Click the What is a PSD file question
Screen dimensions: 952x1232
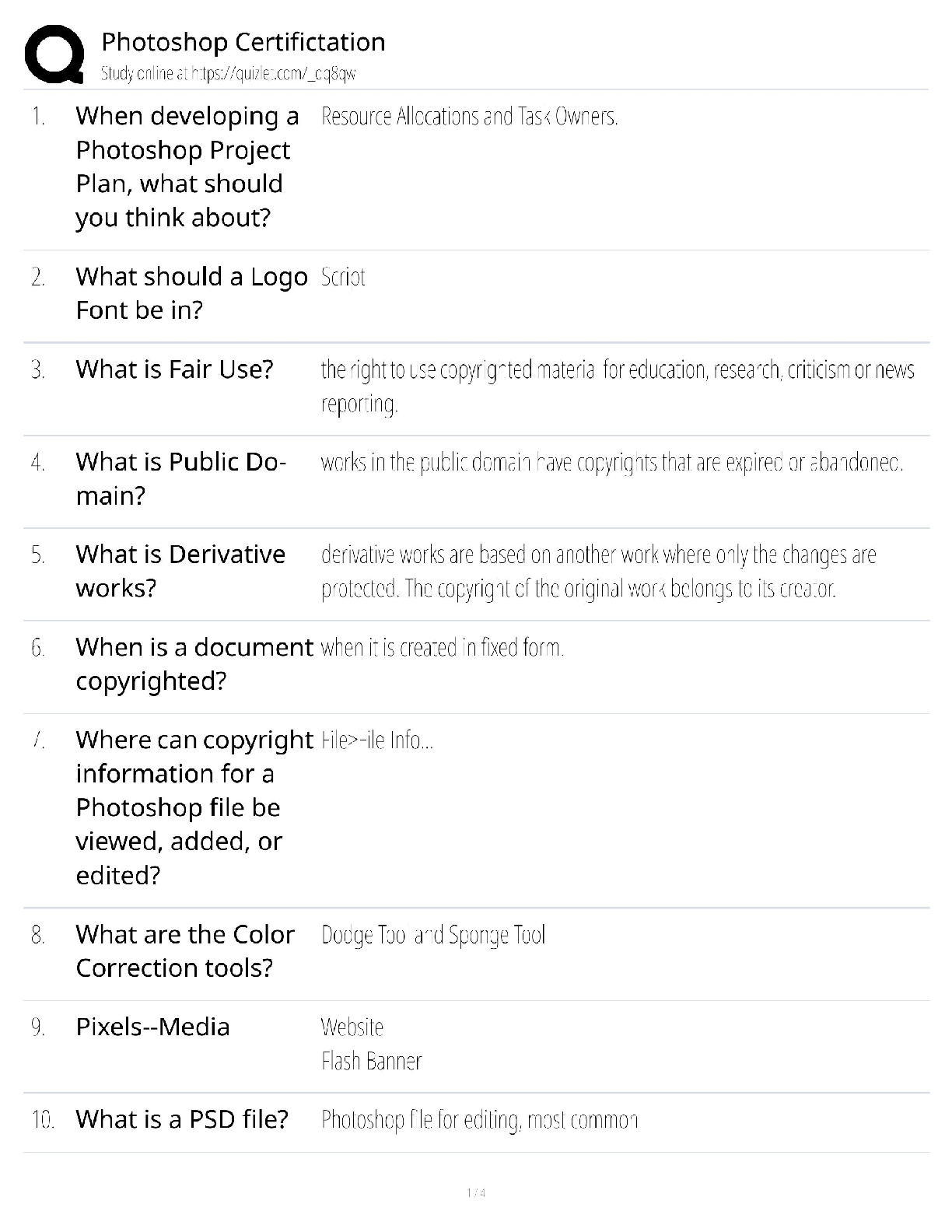pos(182,1119)
